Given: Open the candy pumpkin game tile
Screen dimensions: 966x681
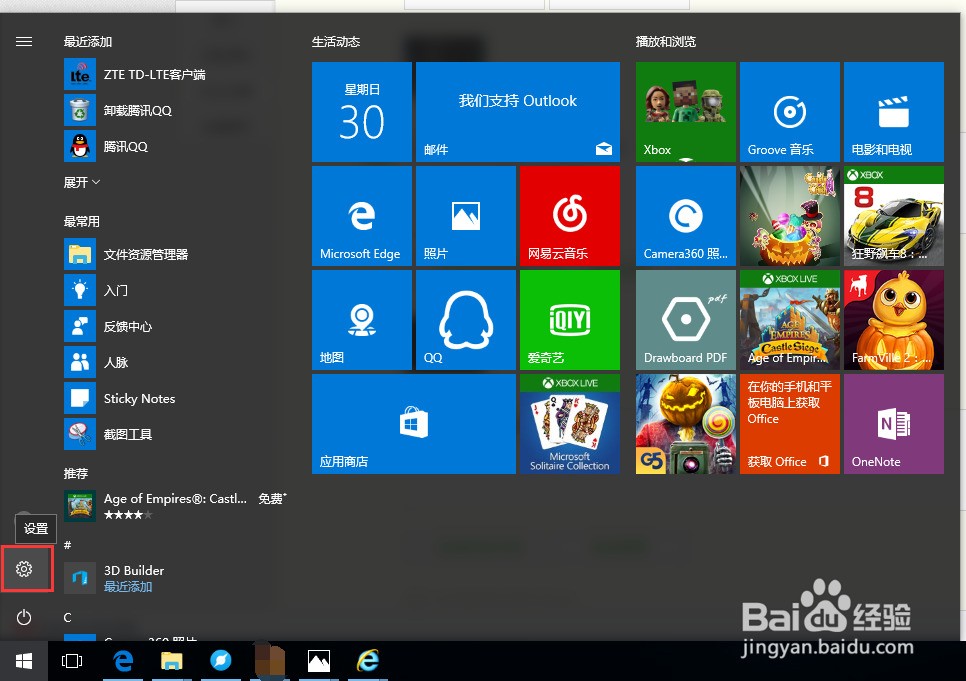Looking at the screenshot, I should click(x=790, y=216).
